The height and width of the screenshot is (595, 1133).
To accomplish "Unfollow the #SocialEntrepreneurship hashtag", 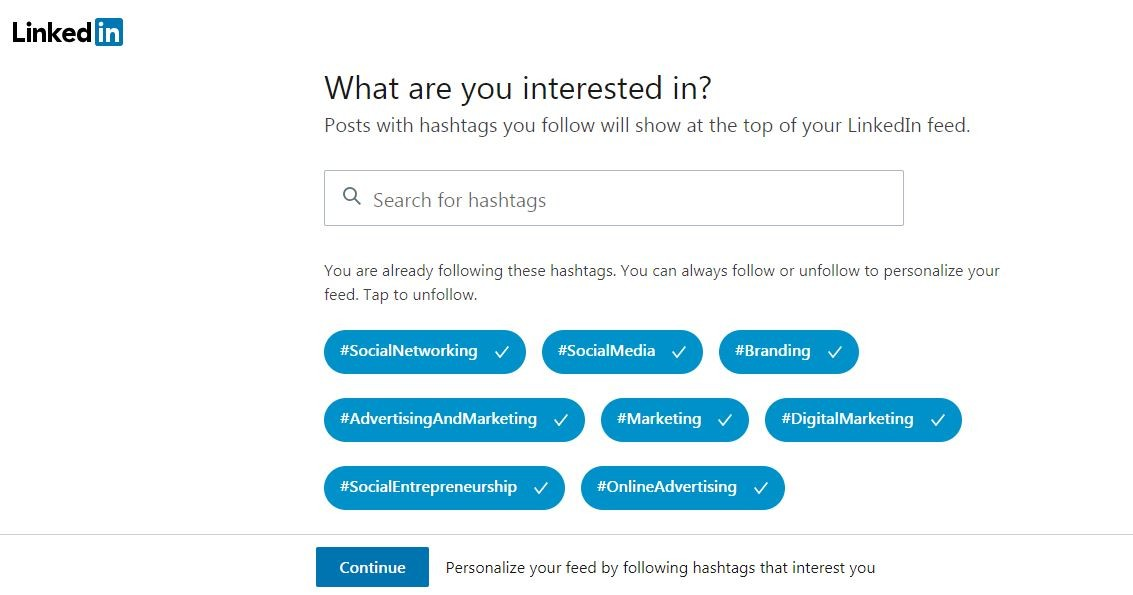I will coord(444,488).
